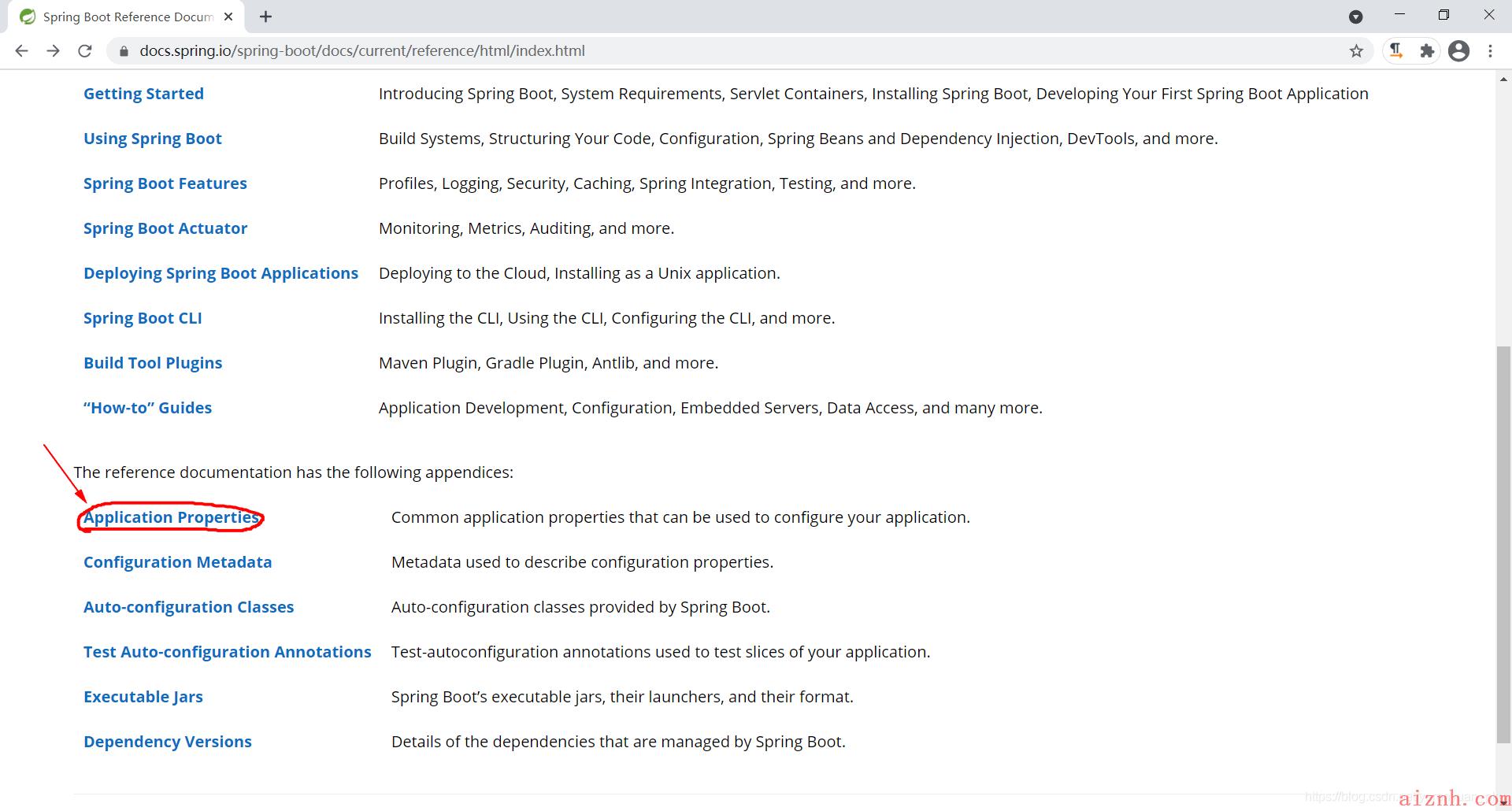The width and height of the screenshot is (1512, 811).
Task: Reload the Spring Boot reference page
Action: click(x=85, y=51)
